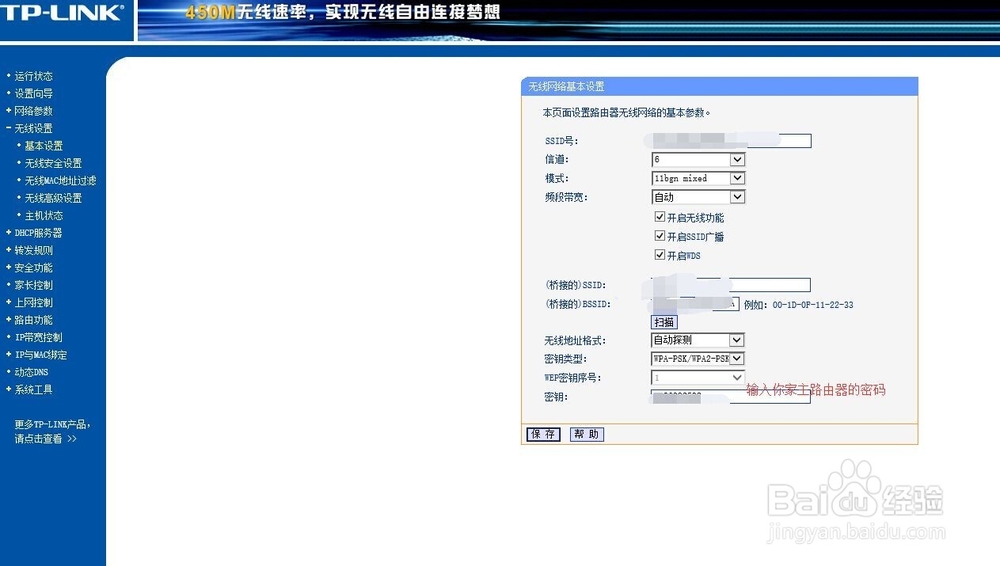
Task: Open the 无线地址格式 dropdown
Action: point(698,340)
